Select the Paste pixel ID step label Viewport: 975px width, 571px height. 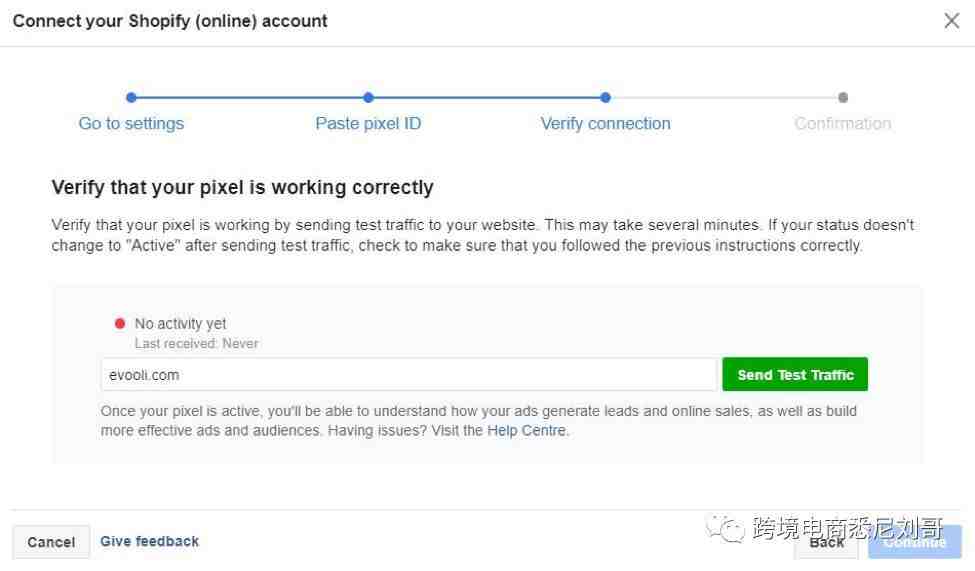click(368, 123)
